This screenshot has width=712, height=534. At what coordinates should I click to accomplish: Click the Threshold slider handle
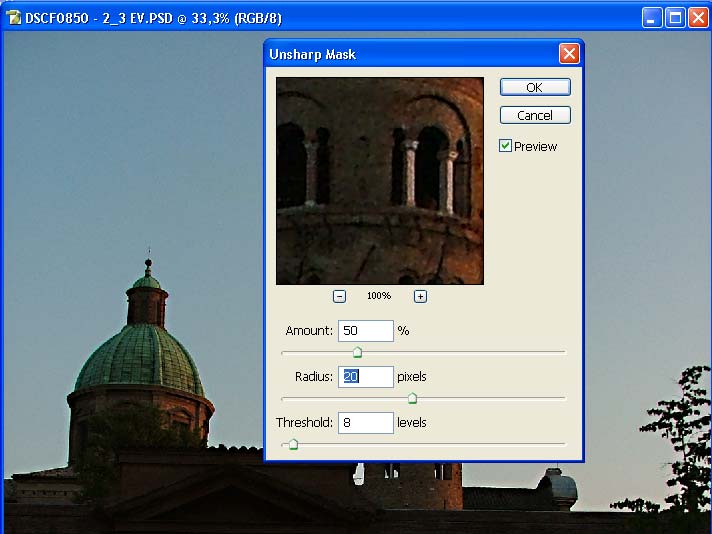tap(293, 444)
